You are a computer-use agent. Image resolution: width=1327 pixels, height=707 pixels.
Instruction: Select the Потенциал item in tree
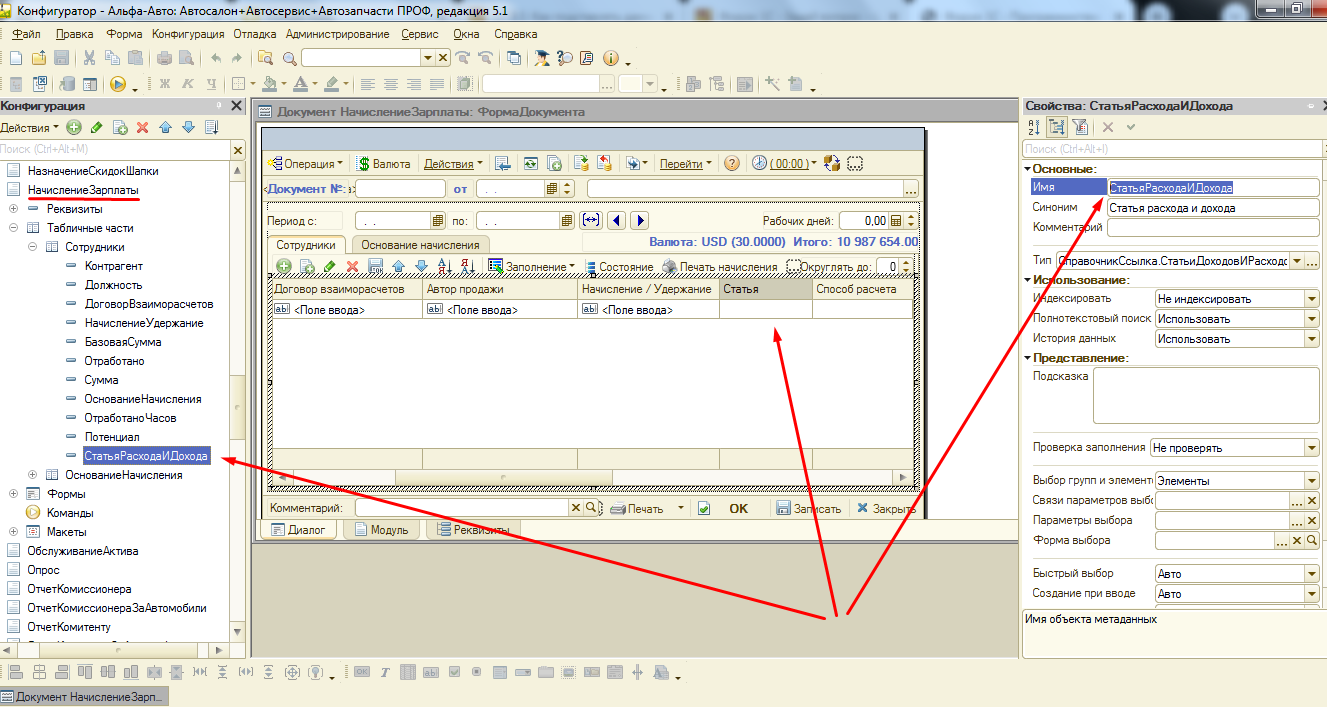(112, 437)
